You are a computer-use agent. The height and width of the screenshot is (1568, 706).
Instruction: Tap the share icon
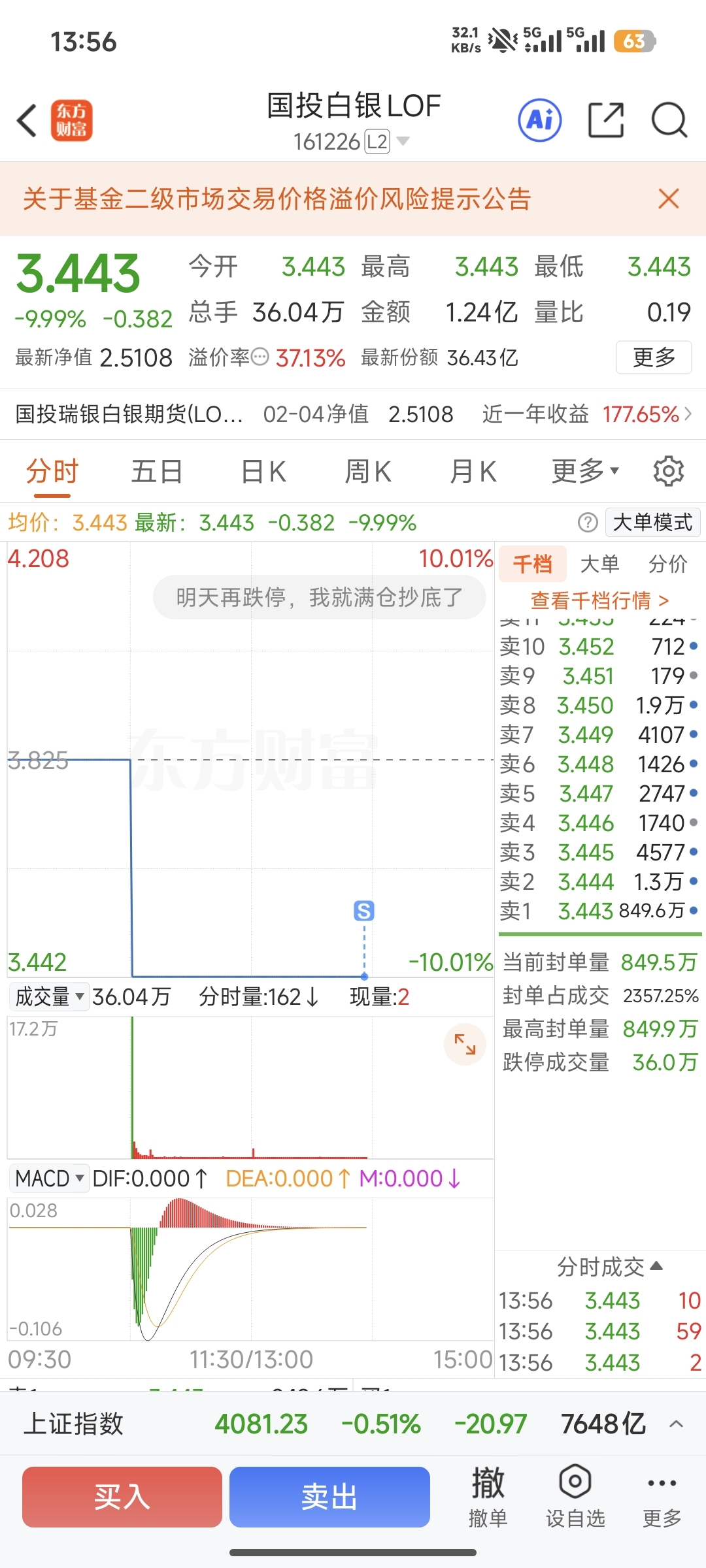(606, 121)
